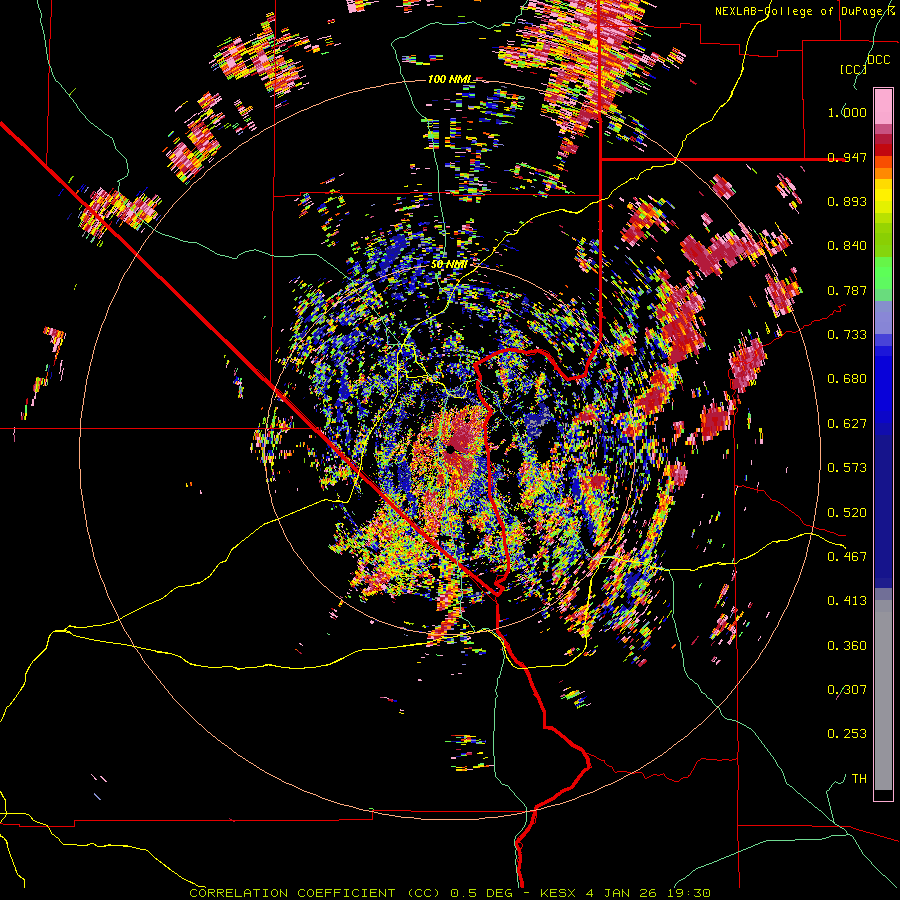Screen dimensions: 900x900
Task: Pick the light pink top color bar segment
Action: (883, 106)
